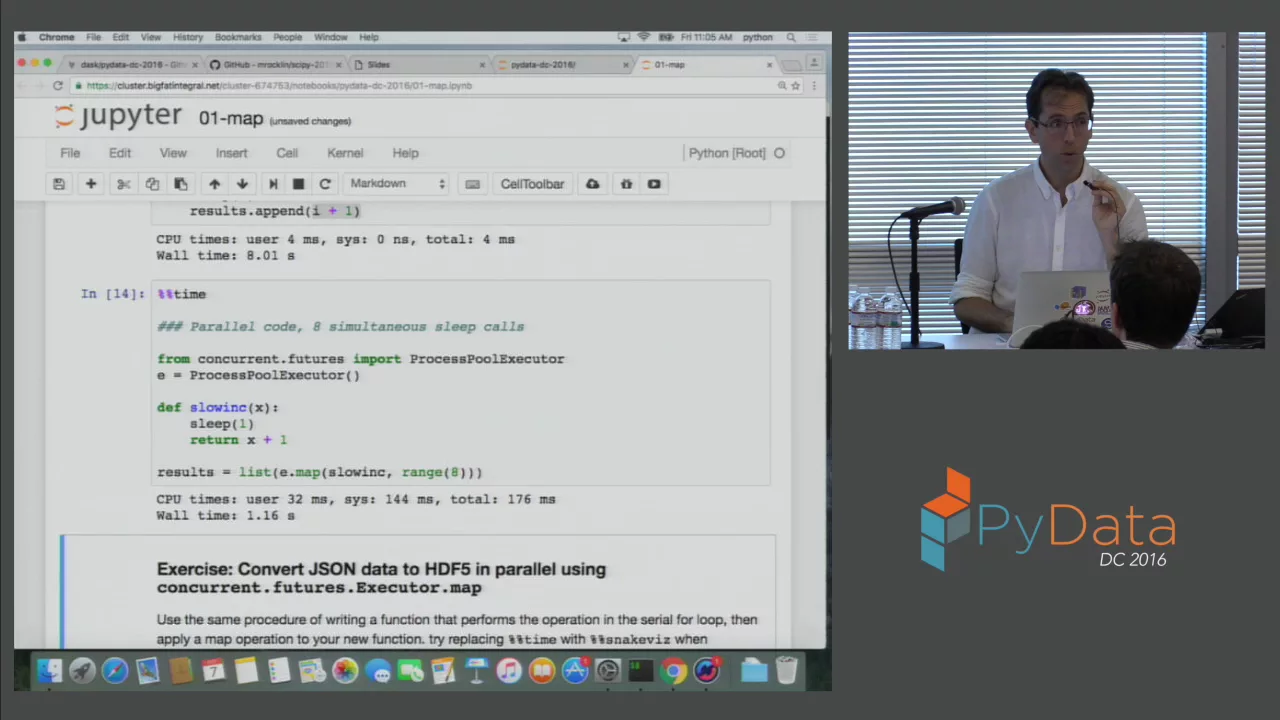Click the Wi-Fi status icon in menu bar
The width and height of the screenshot is (1280, 720).
[x=643, y=37]
